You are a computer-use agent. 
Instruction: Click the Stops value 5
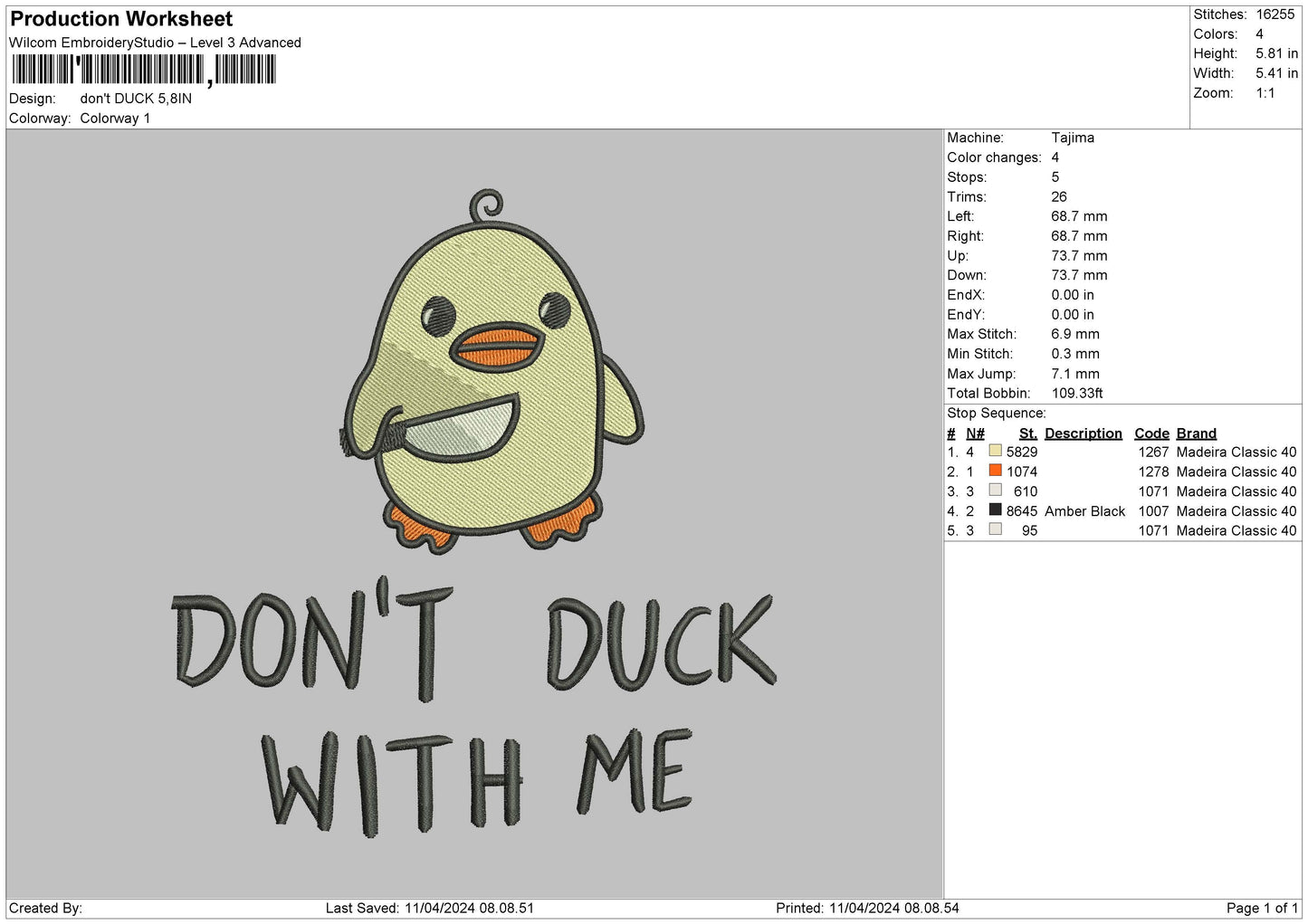pos(1055,177)
